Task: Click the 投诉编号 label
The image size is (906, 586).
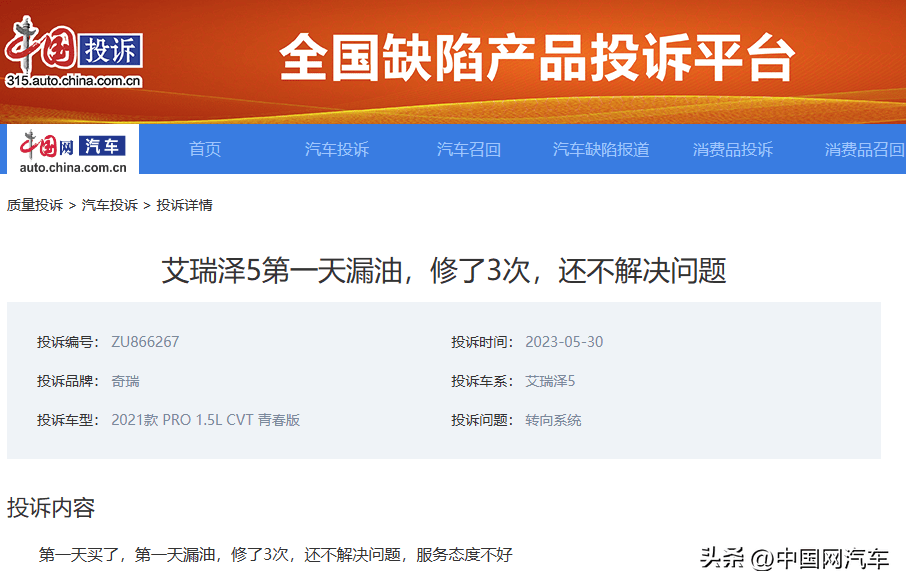Action: tap(68, 342)
